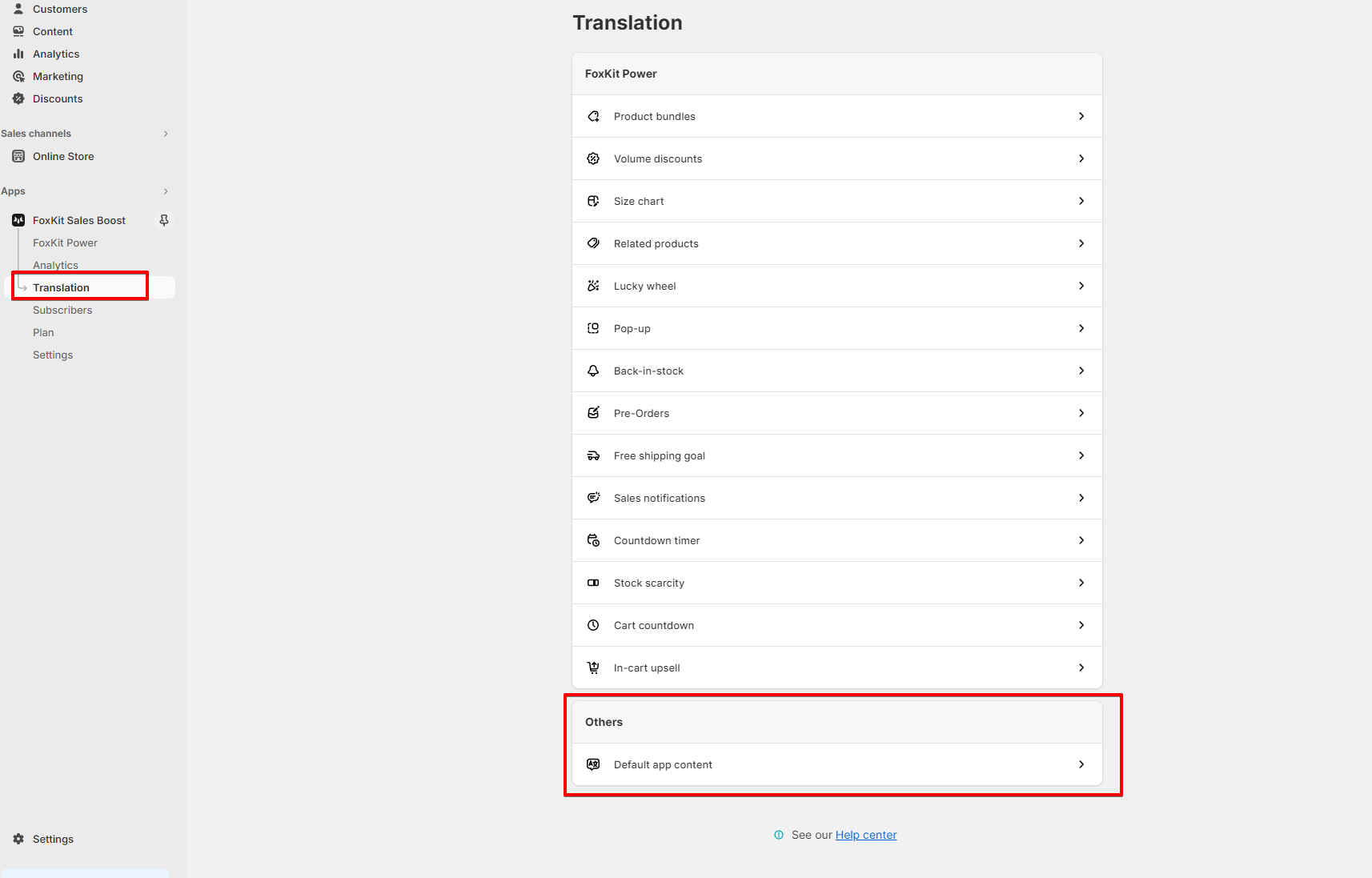Click the Countdown timer icon
Image resolution: width=1372 pixels, height=878 pixels.
(593, 540)
